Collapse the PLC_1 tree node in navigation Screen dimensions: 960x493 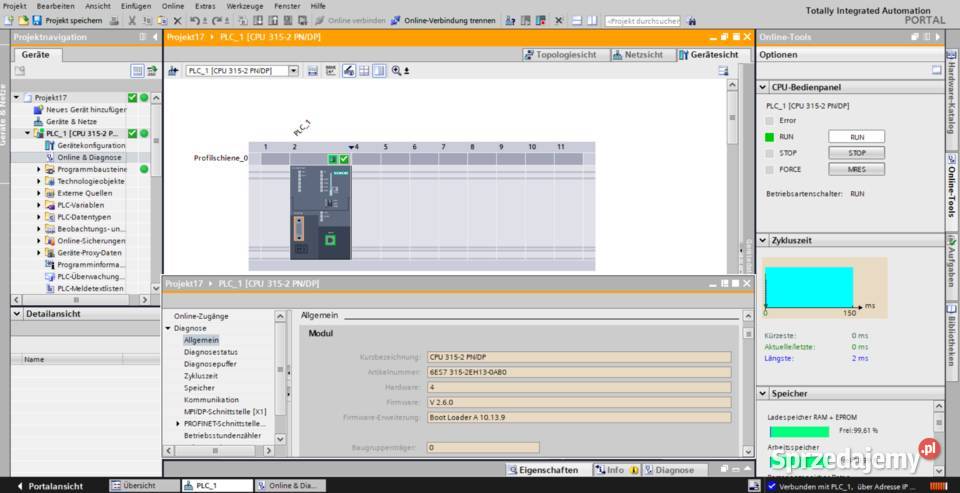pyautogui.click(x=28, y=133)
